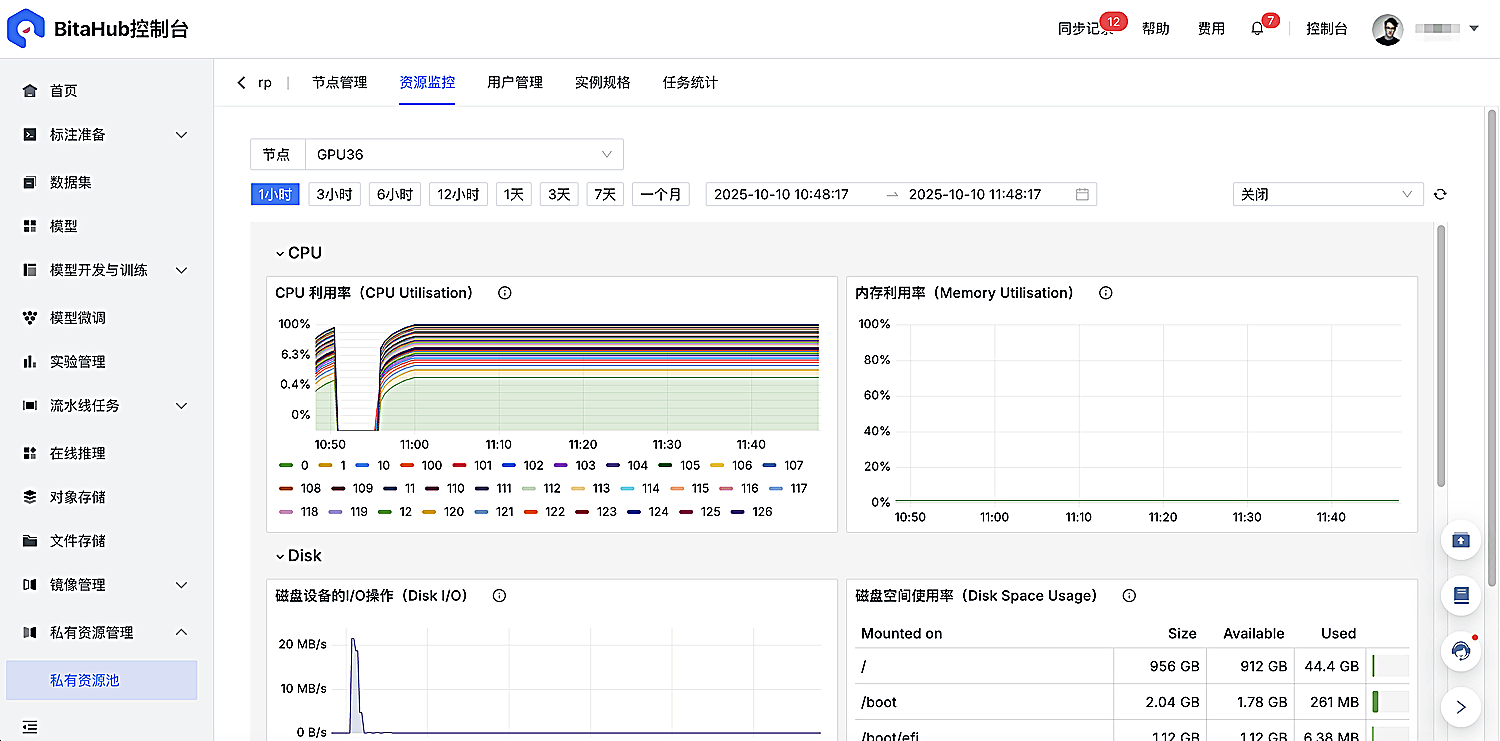
Task: Open the 关闭 auto-refresh dropdown
Action: pyautogui.click(x=1328, y=194)
